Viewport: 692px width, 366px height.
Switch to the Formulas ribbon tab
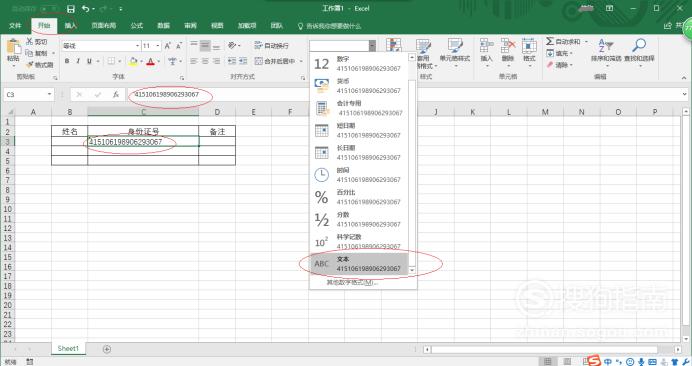click(137, 26)
